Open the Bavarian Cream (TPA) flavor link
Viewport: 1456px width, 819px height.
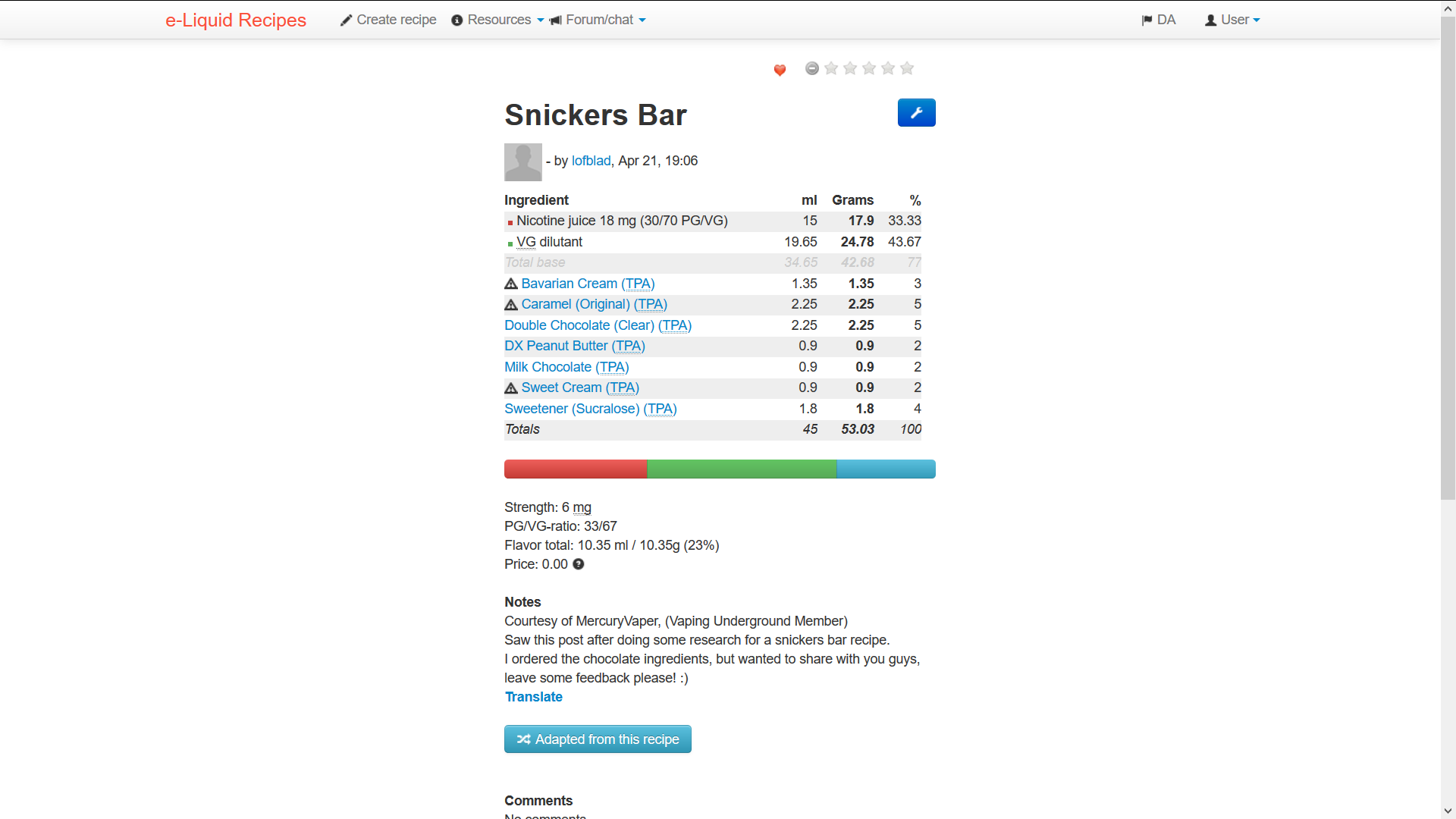coord(588,284)
